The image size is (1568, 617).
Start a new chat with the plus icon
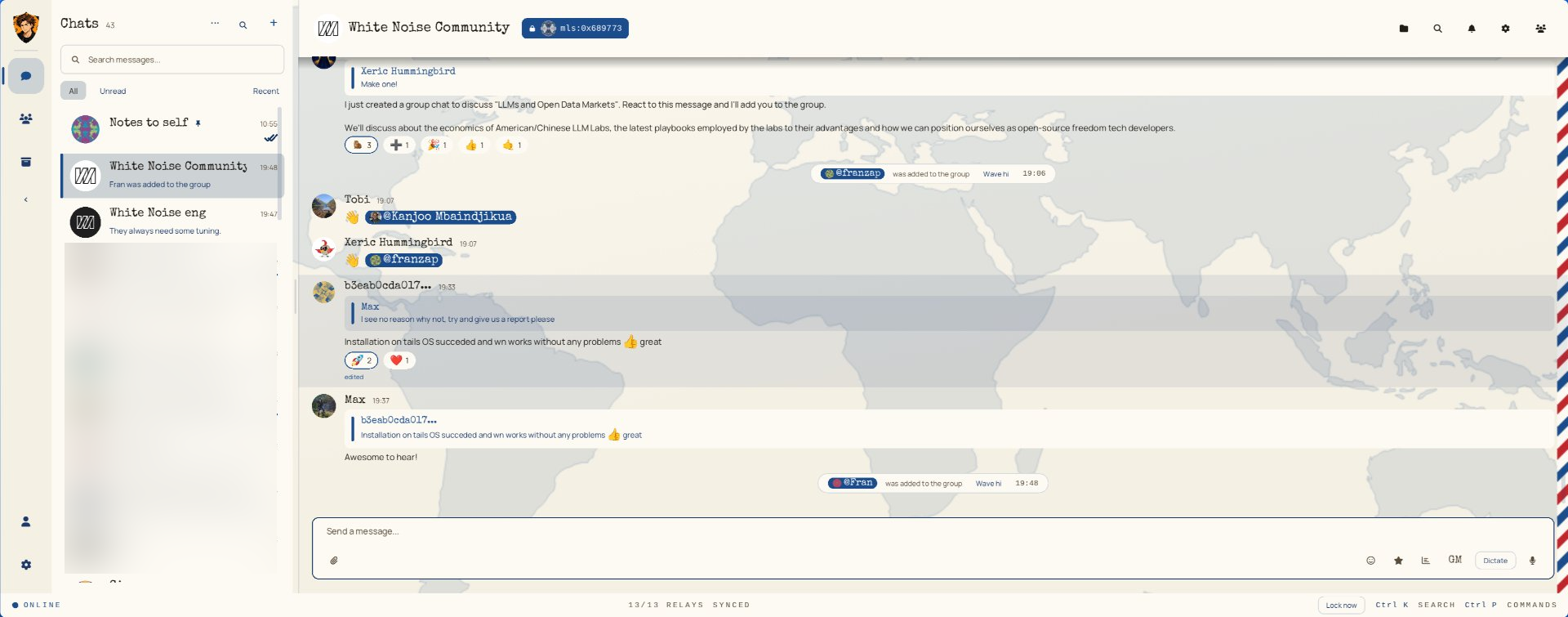(x=274, y=23)
